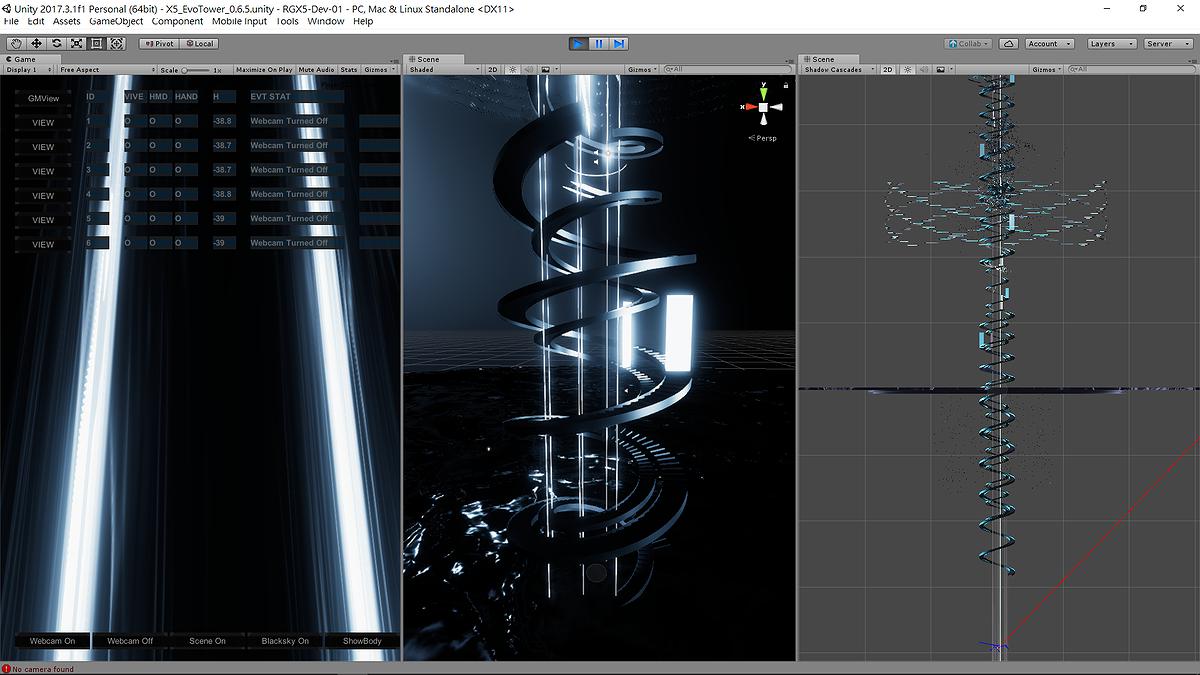Screen dimensions: 1200x675
Task: Open the Cloud services panel icon
Action: click(1009, 44)
